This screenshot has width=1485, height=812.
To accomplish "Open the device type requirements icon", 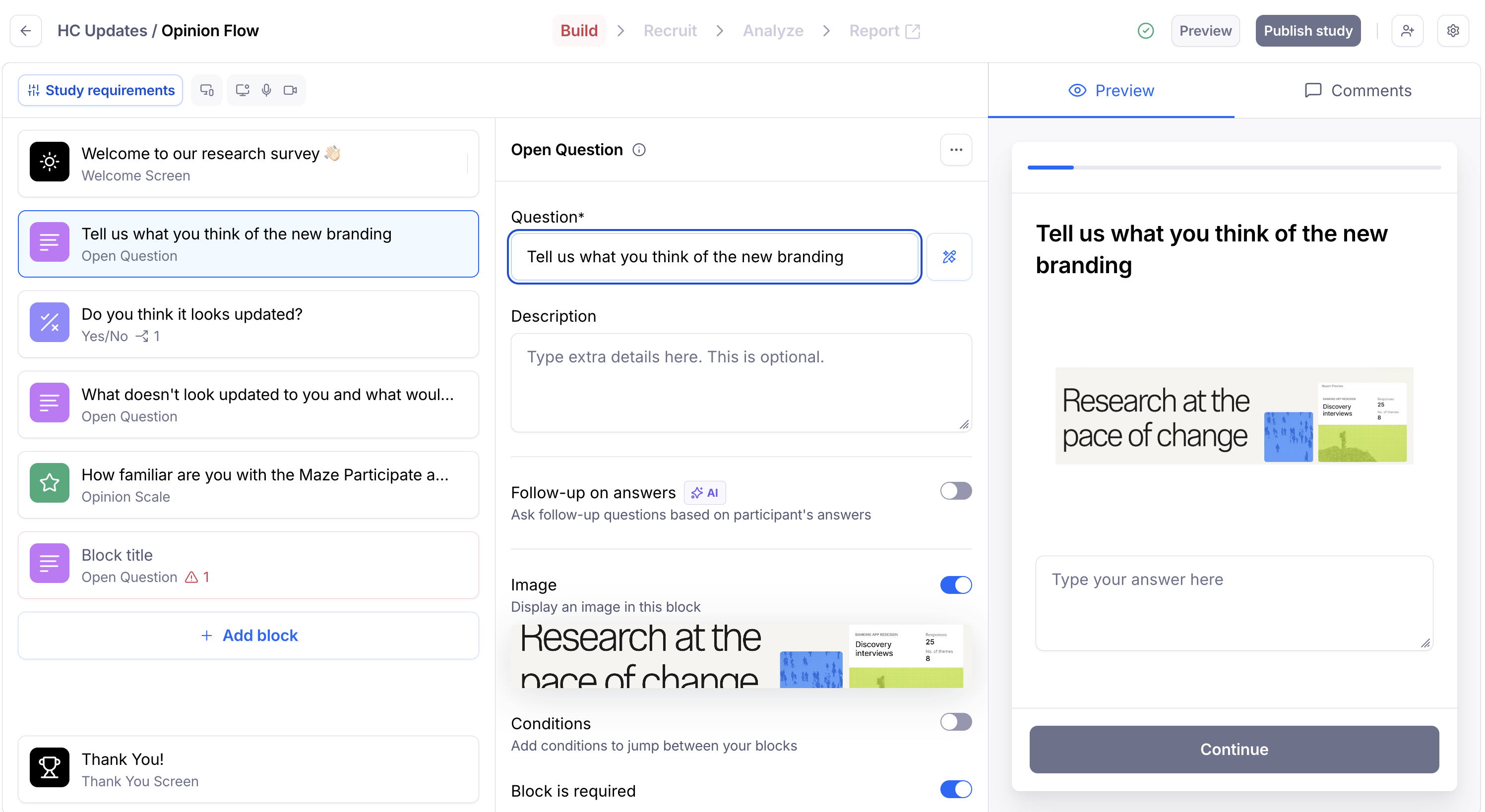I will 207,90.
